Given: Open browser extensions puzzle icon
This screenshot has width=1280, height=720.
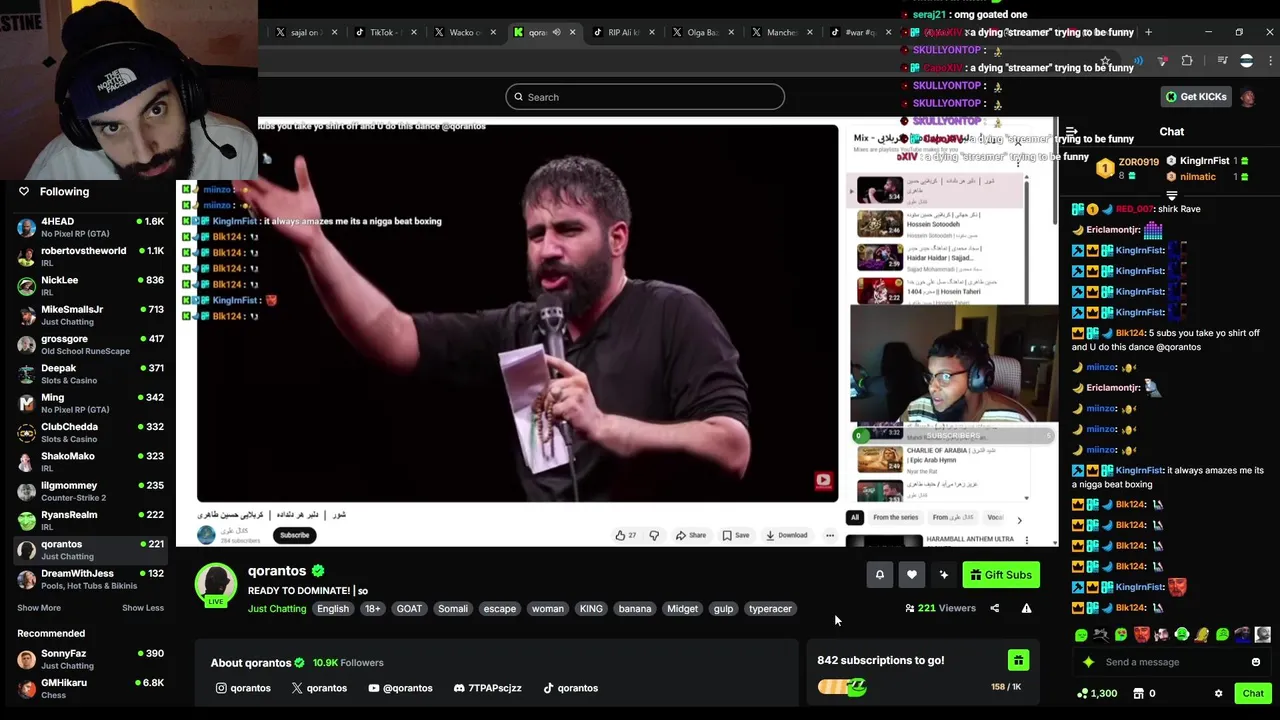Looking at the screenshot, I should coord(1187,61).
